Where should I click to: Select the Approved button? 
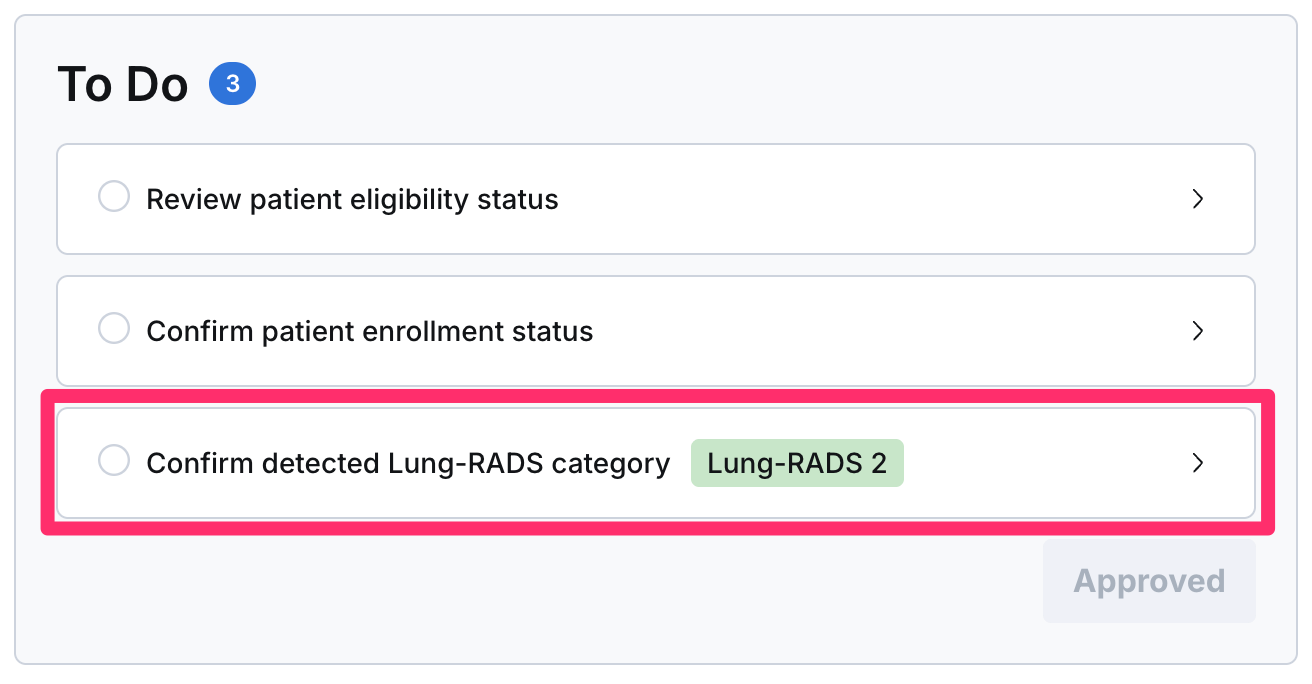(x=1149, y=581)
